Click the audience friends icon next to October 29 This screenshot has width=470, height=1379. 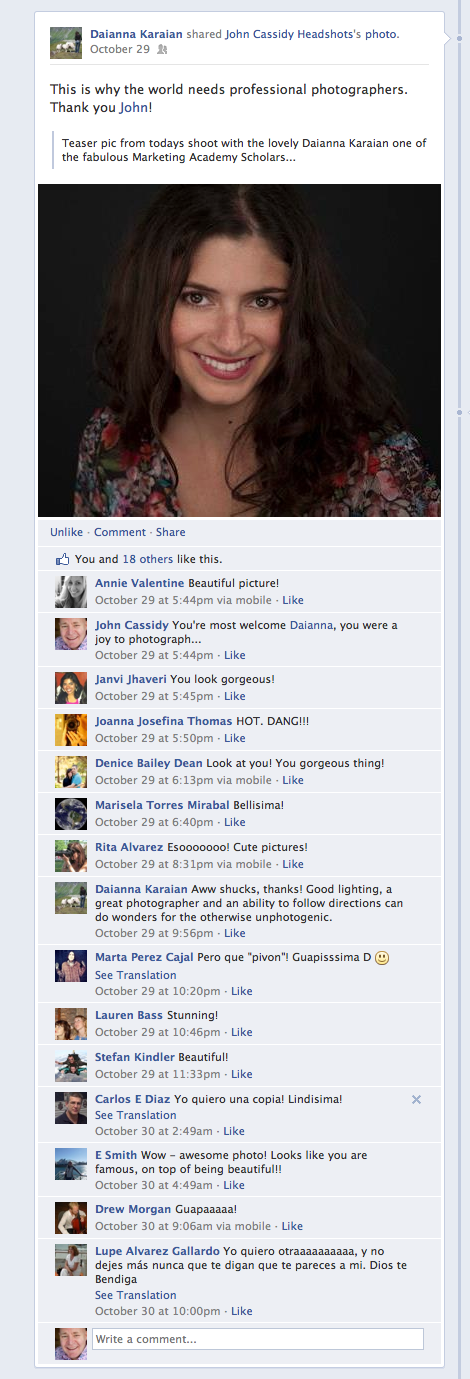point(161,49)
